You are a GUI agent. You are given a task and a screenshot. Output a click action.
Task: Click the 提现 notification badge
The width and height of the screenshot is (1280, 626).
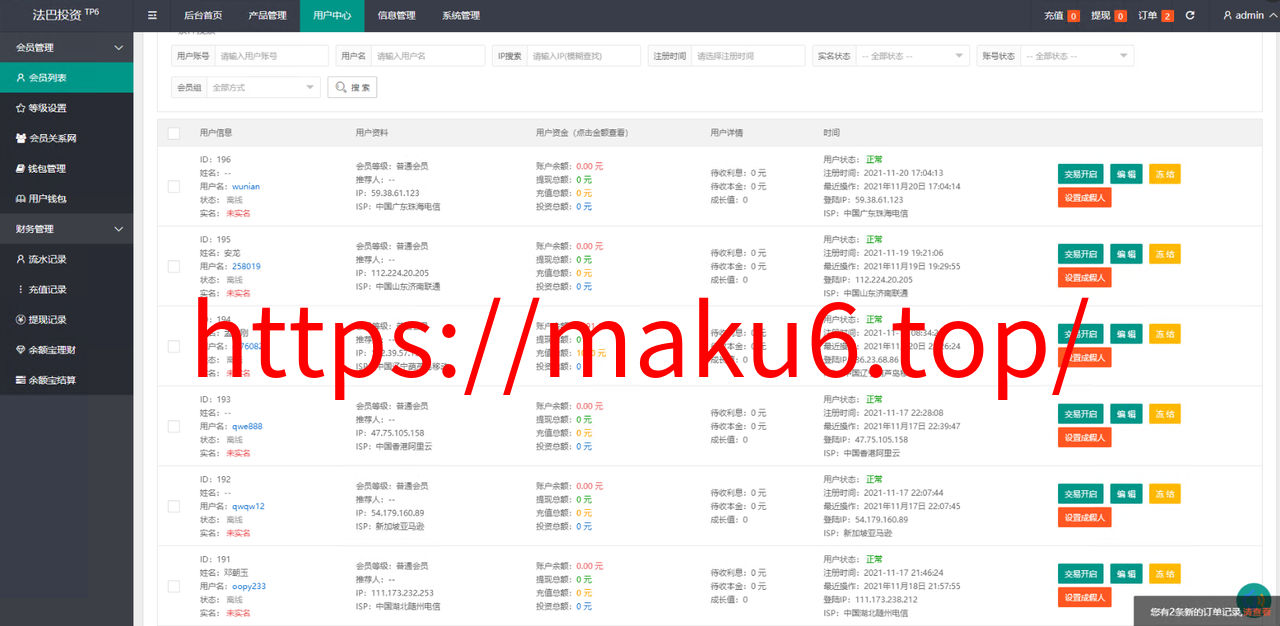pyautogui.click(x=1120, y=16)
